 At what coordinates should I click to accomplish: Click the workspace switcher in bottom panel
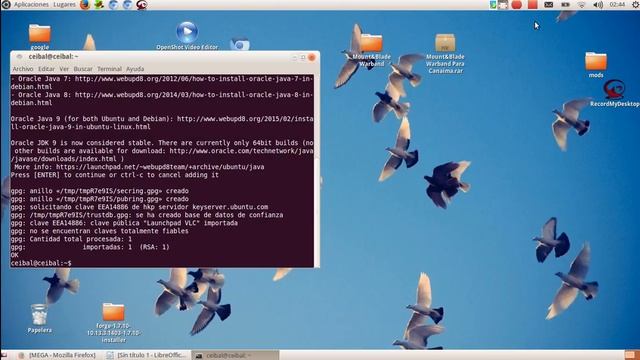coord(632,355)
